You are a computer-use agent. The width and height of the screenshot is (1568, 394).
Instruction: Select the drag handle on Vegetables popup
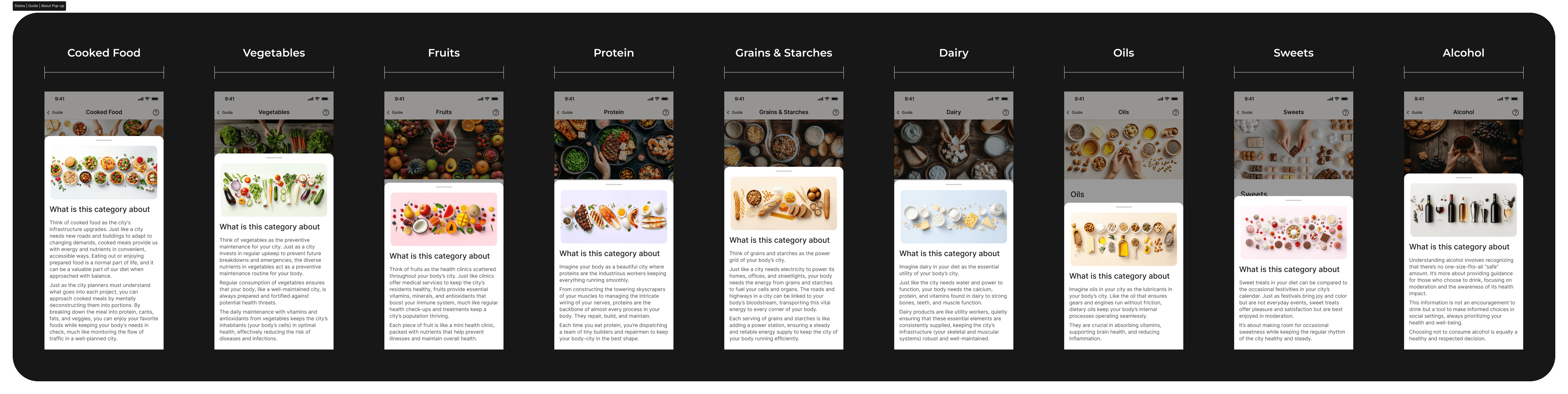[x=274, y=158]
